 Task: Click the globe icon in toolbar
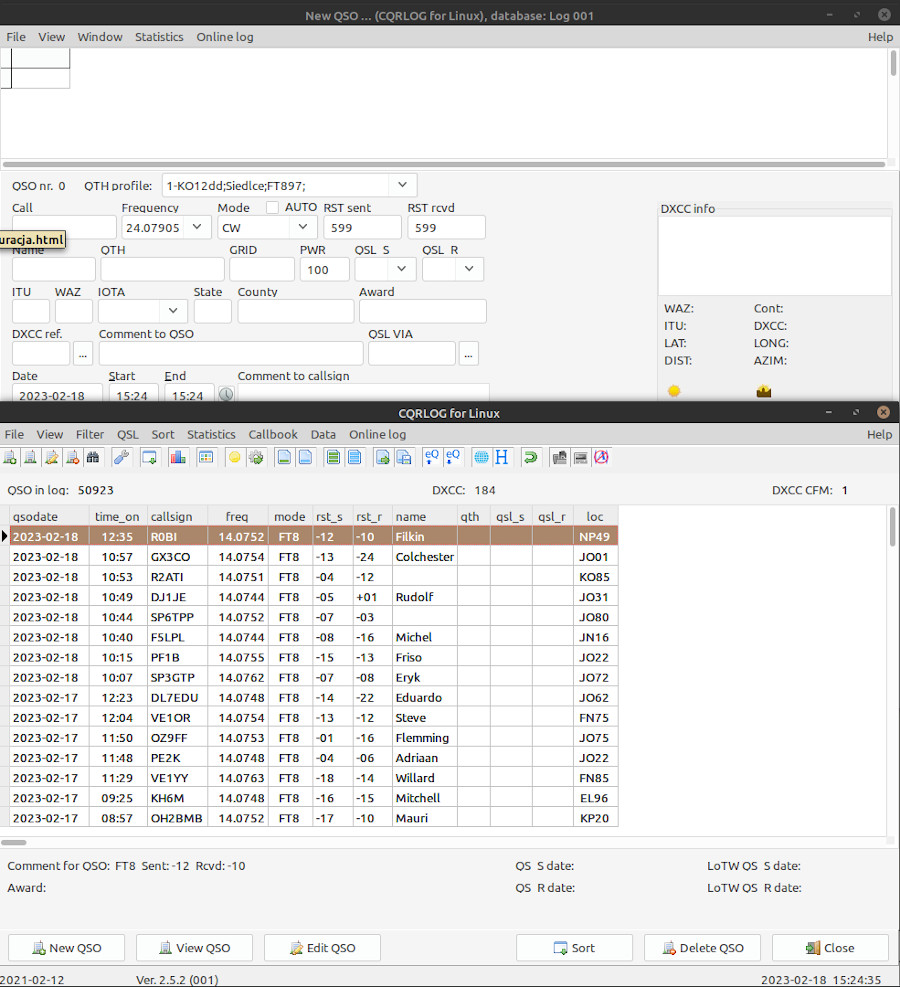(x=481, y=458)
